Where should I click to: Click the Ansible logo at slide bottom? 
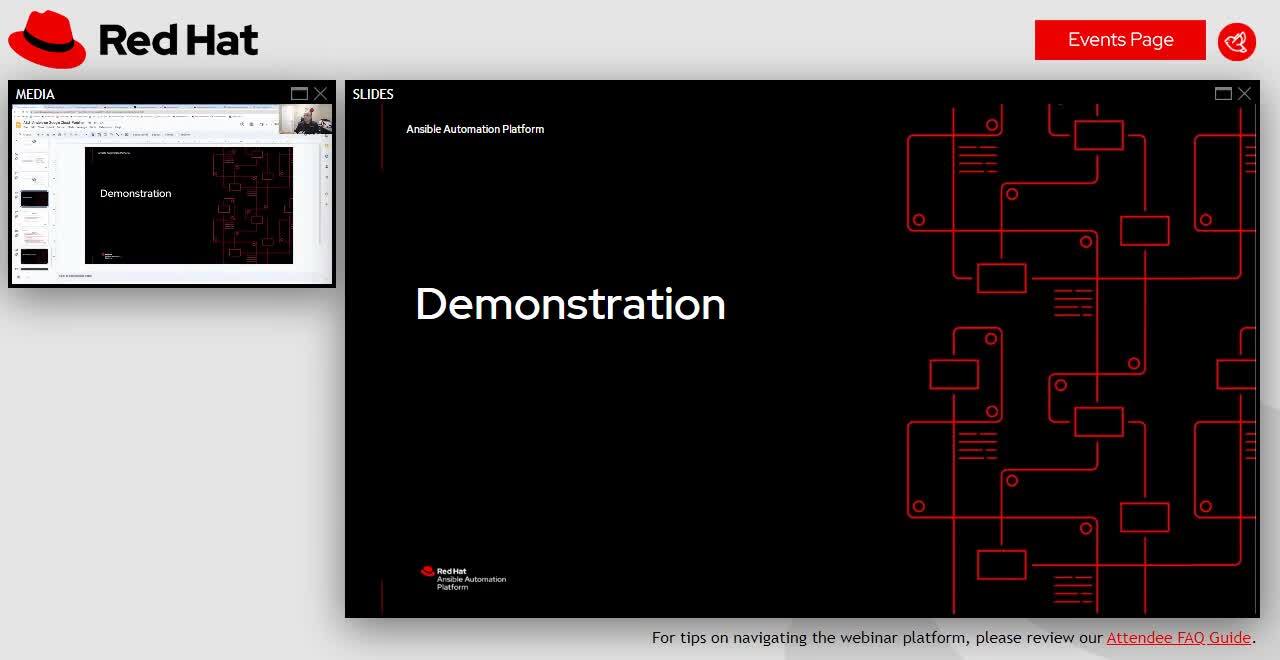pos(463,578)
